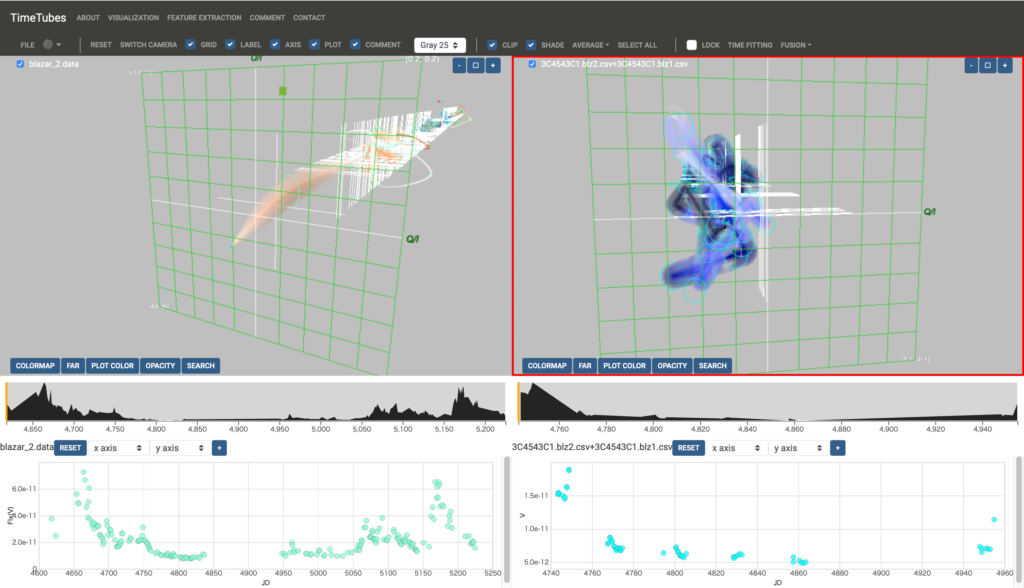
Task: Enable the LOCK checkbox
Action: point(692,45)
